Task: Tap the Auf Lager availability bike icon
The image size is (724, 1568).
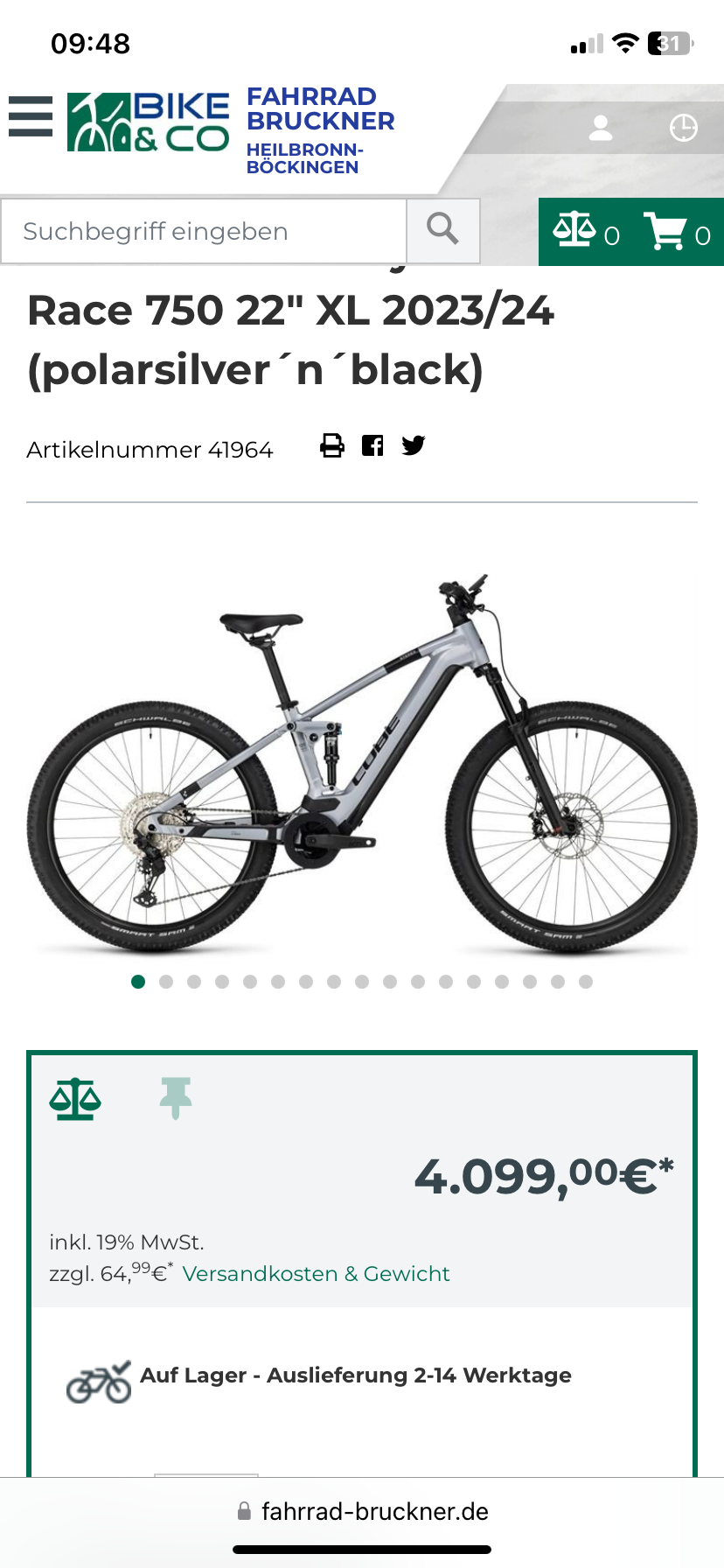Action: click(99, 1382)
